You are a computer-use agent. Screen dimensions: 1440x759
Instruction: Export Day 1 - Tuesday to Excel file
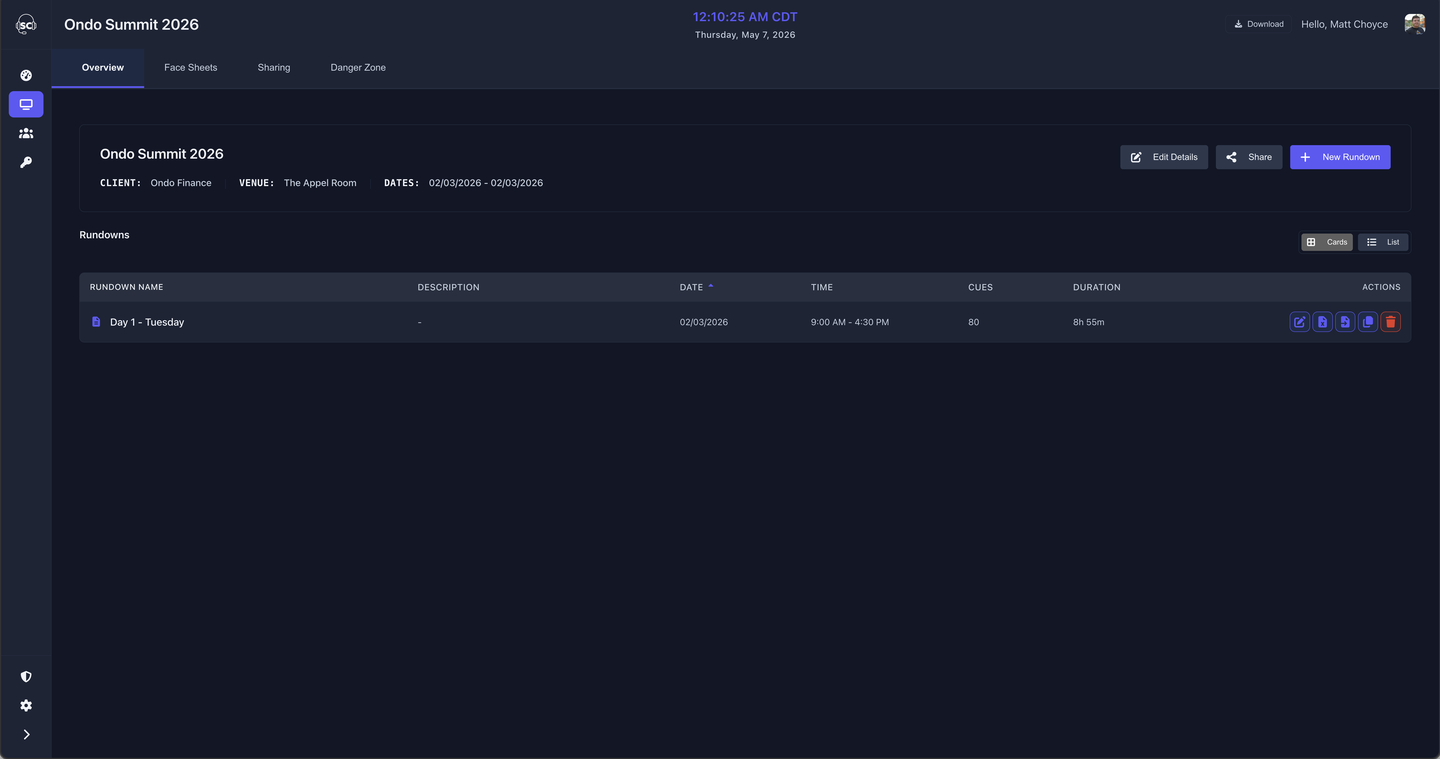[x=1322, y=322]
